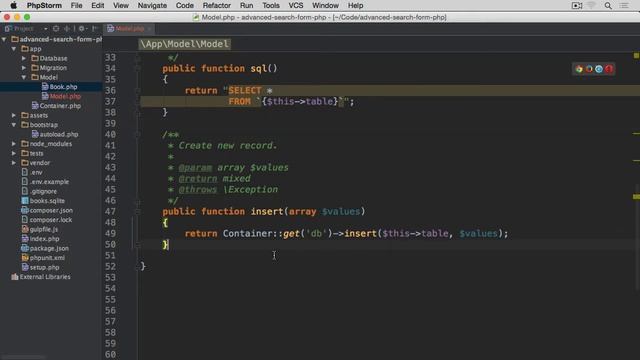
Task: Collapse the app folder
Action: [14, 49]
